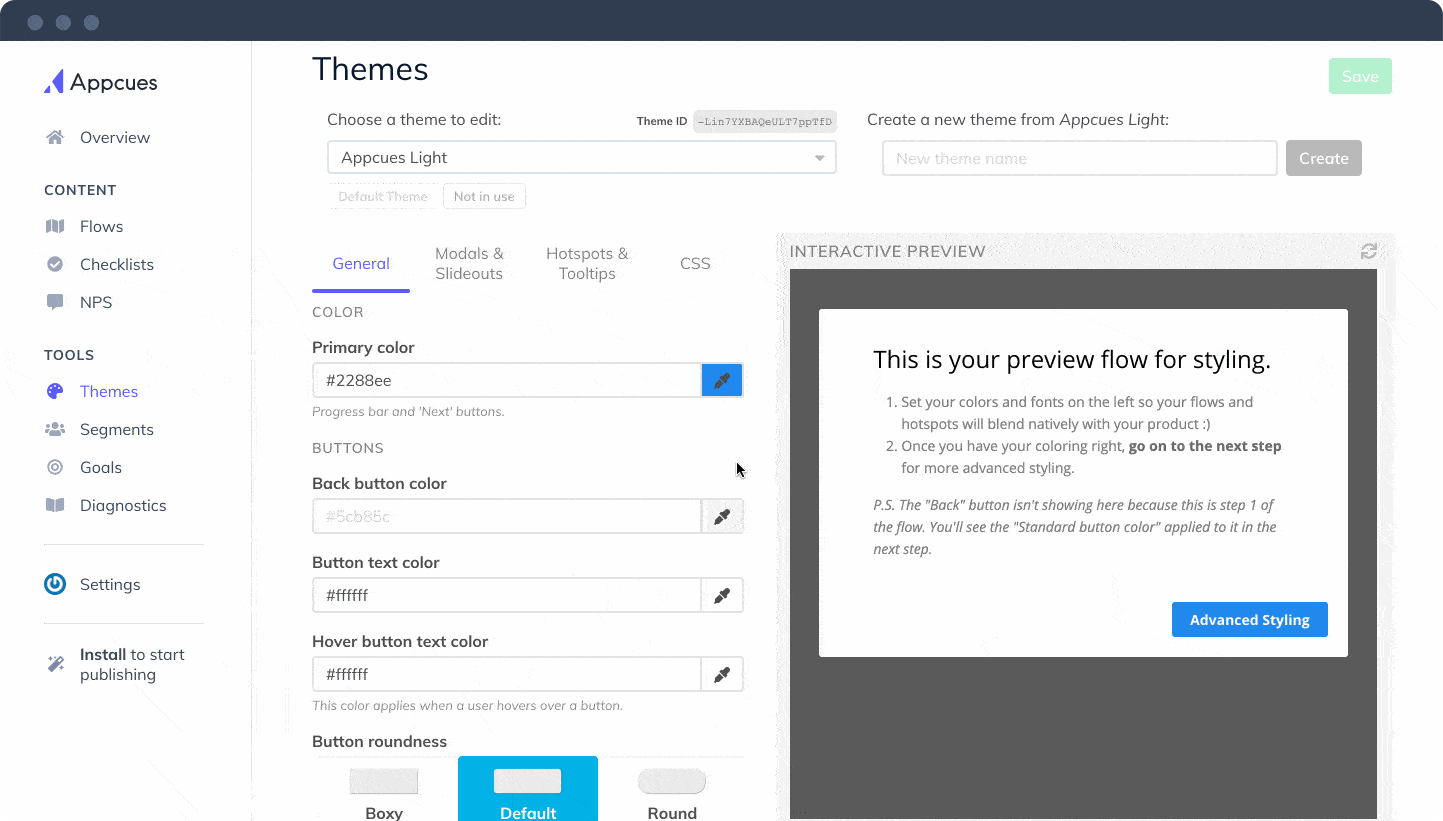This screenshot has height=821, width=1443.
Task: Switch to the Modals & Slideouts tab
Action: click(x=469, y=263)
